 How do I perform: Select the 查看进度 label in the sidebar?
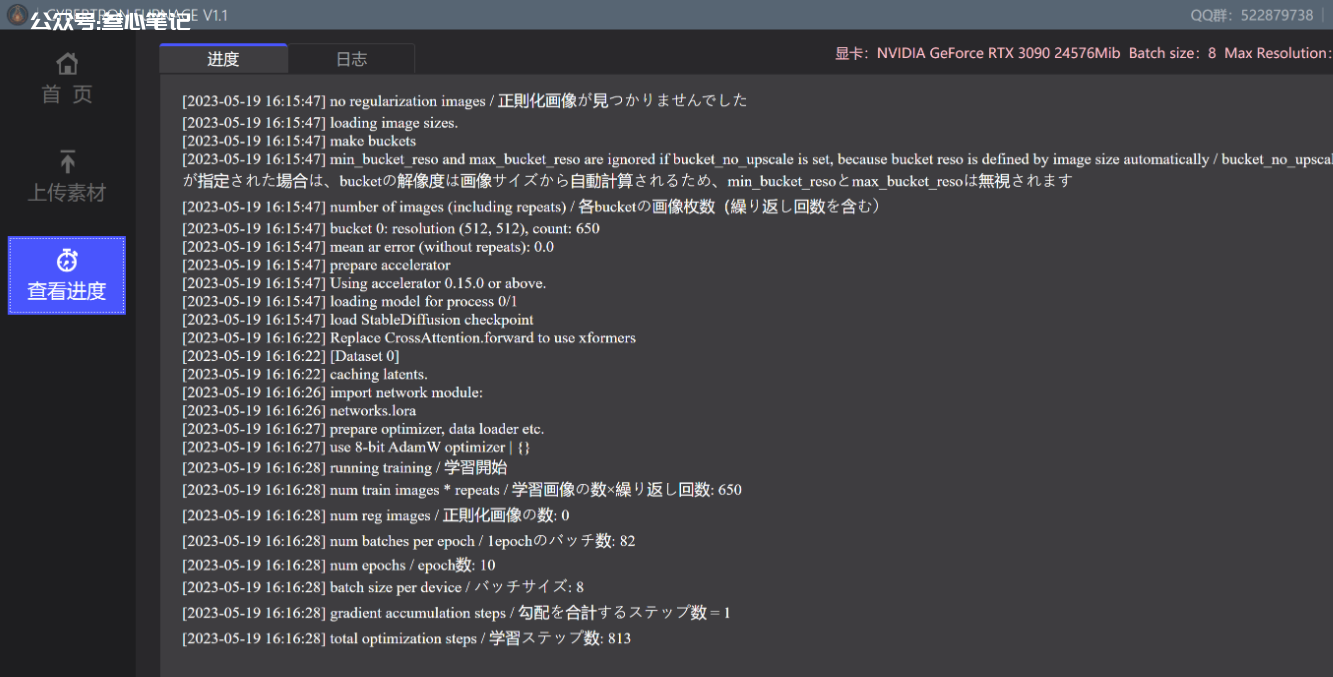coord(67,292)
